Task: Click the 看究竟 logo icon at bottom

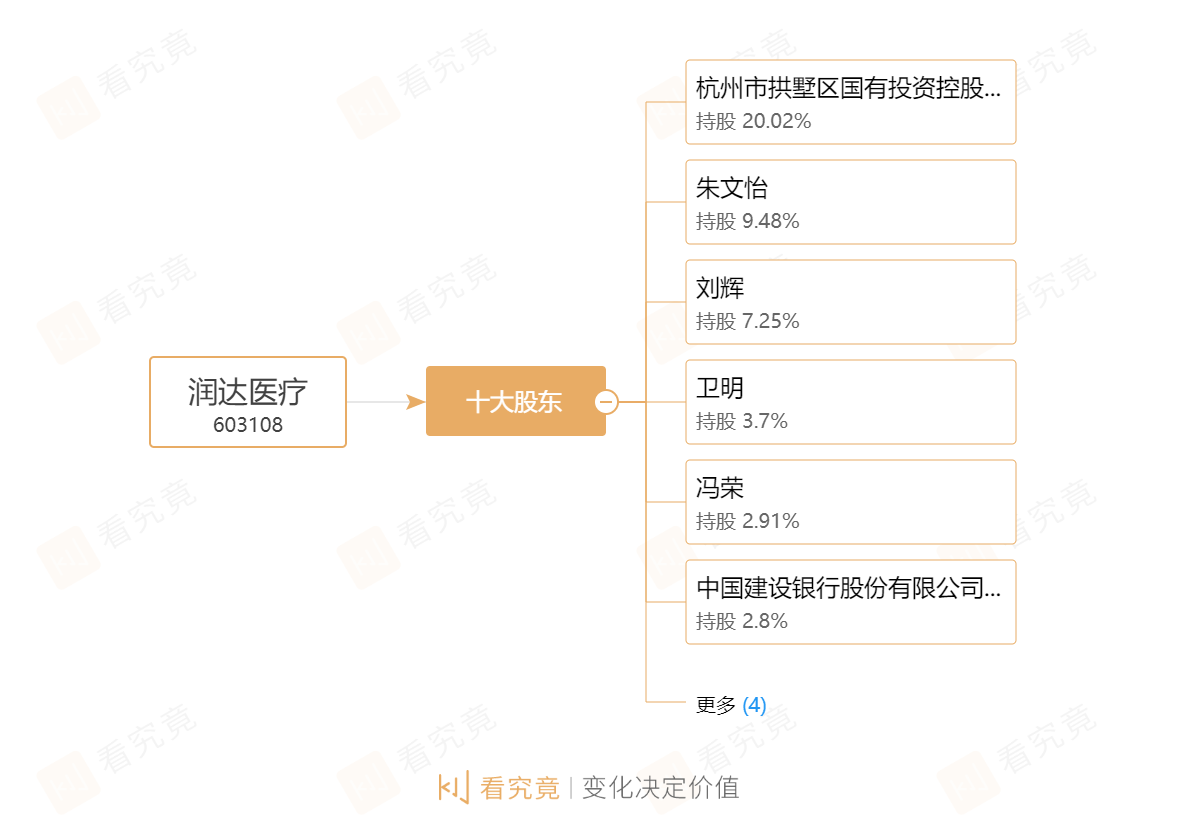Action: point(454,787)
